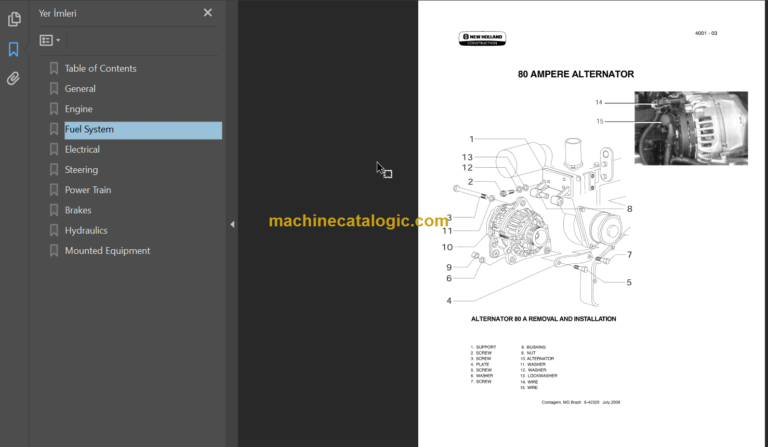Navigate to the Steering bookmark

pyautogui.click(x=81, y=169)
